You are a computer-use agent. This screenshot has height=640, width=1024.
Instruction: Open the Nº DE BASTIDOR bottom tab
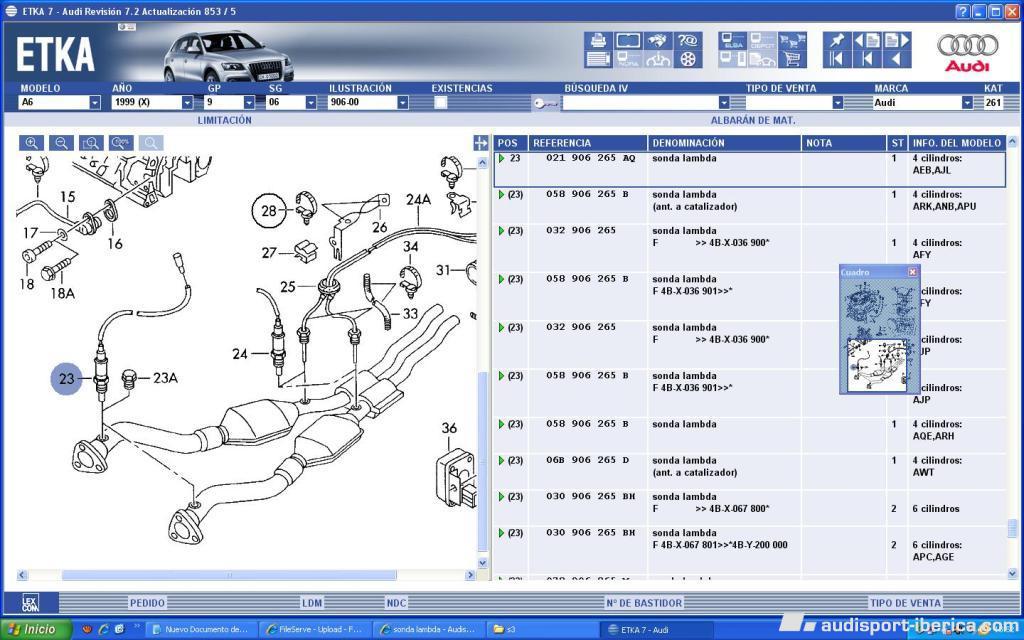[644, 603]
